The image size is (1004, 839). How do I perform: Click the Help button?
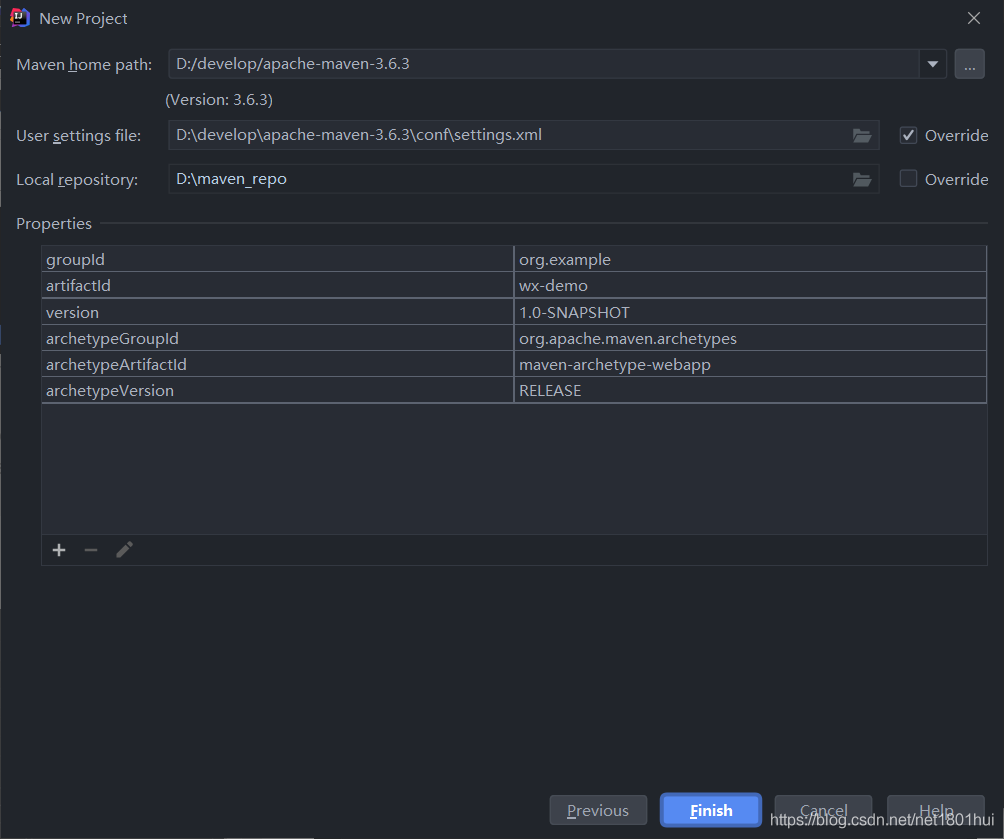coord(935,811)
